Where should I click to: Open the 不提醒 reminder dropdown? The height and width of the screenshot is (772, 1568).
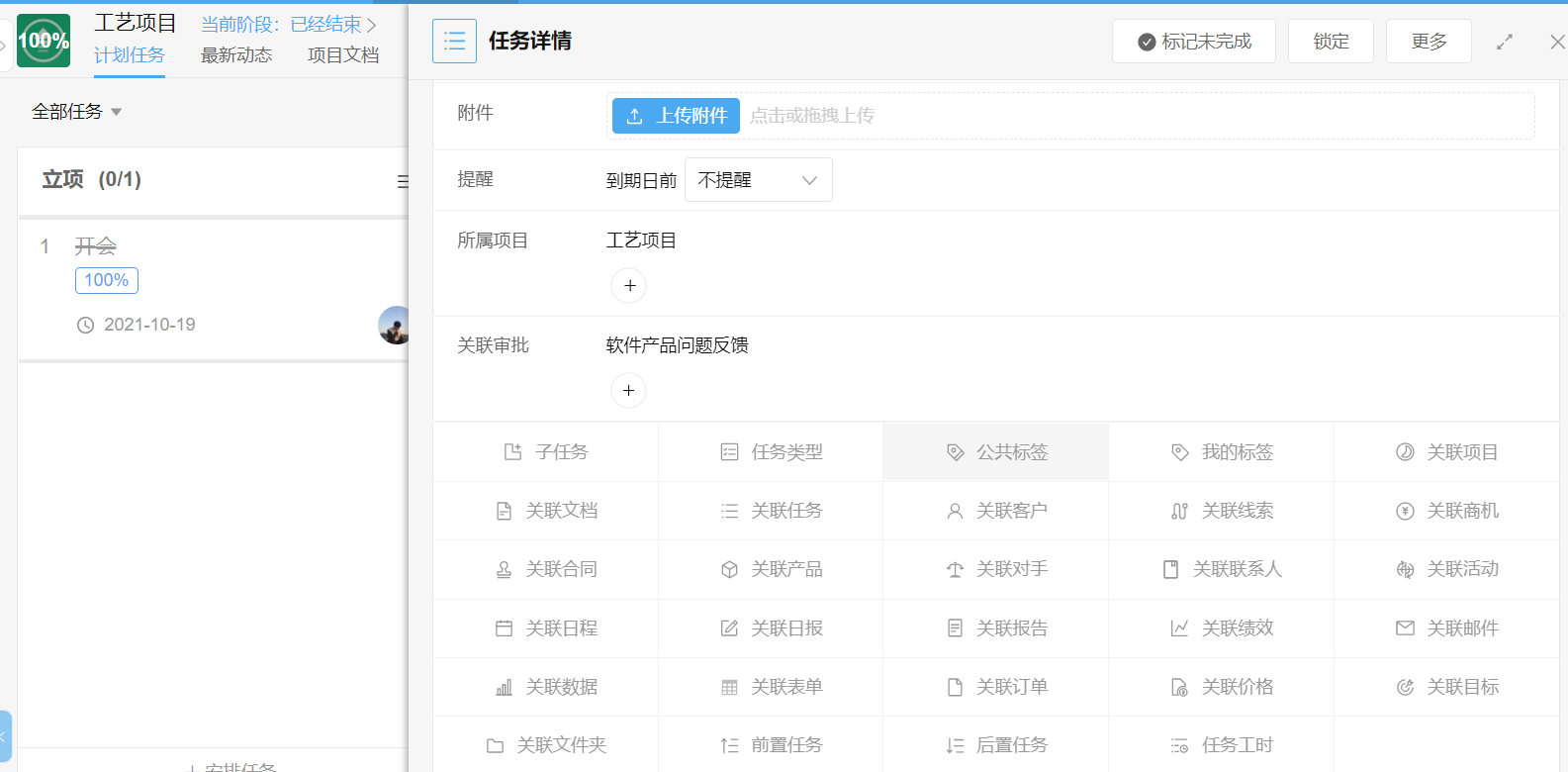[758, 180]
